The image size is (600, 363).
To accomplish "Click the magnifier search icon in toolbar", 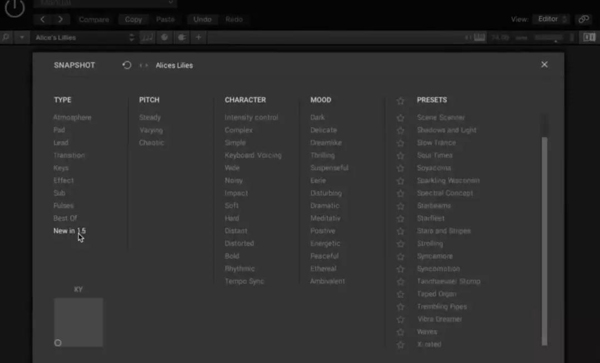I will pyautogui.click(x=6, y=37).
